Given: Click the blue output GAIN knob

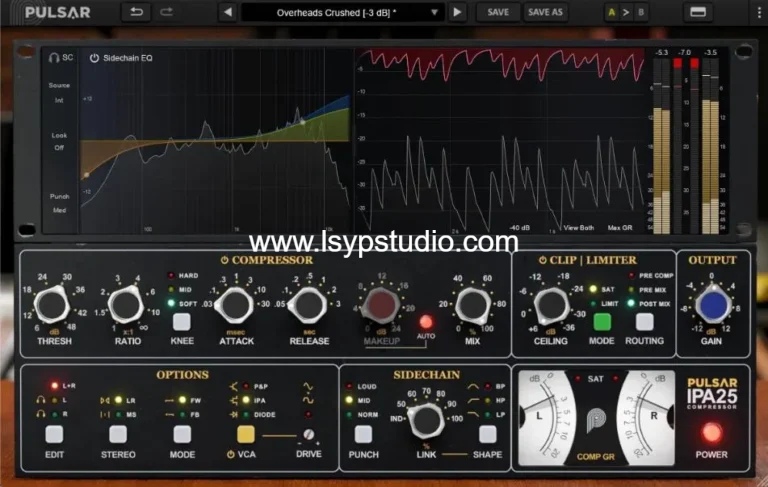Looking at the screenshot, I should click(x=713, y=305).
